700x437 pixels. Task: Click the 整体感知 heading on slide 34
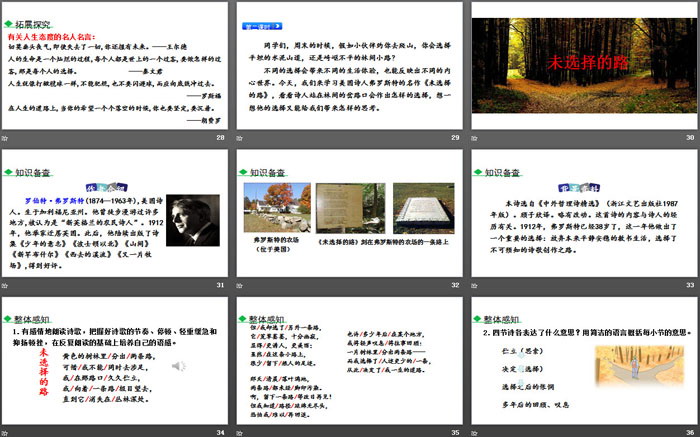(x=32, y=319)
